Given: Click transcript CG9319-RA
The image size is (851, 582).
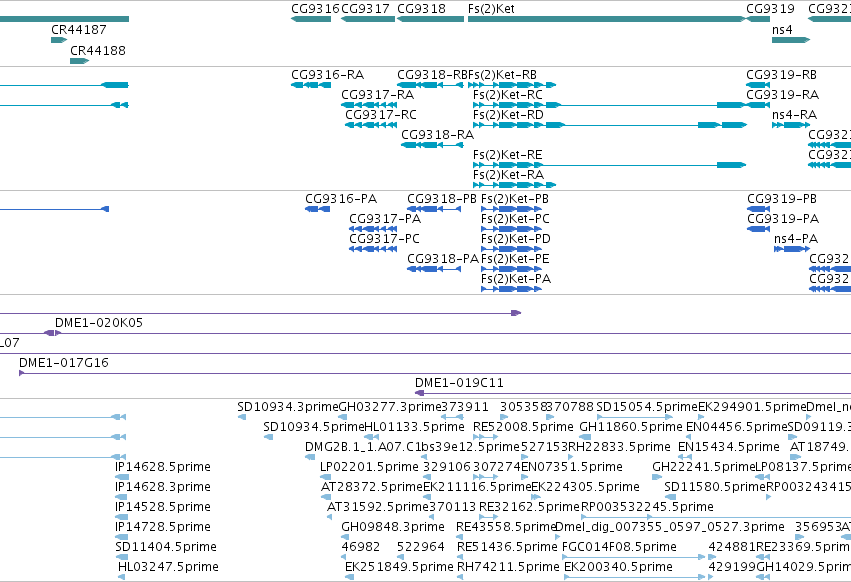Looking at the screenshot, I should pos(758,105).
